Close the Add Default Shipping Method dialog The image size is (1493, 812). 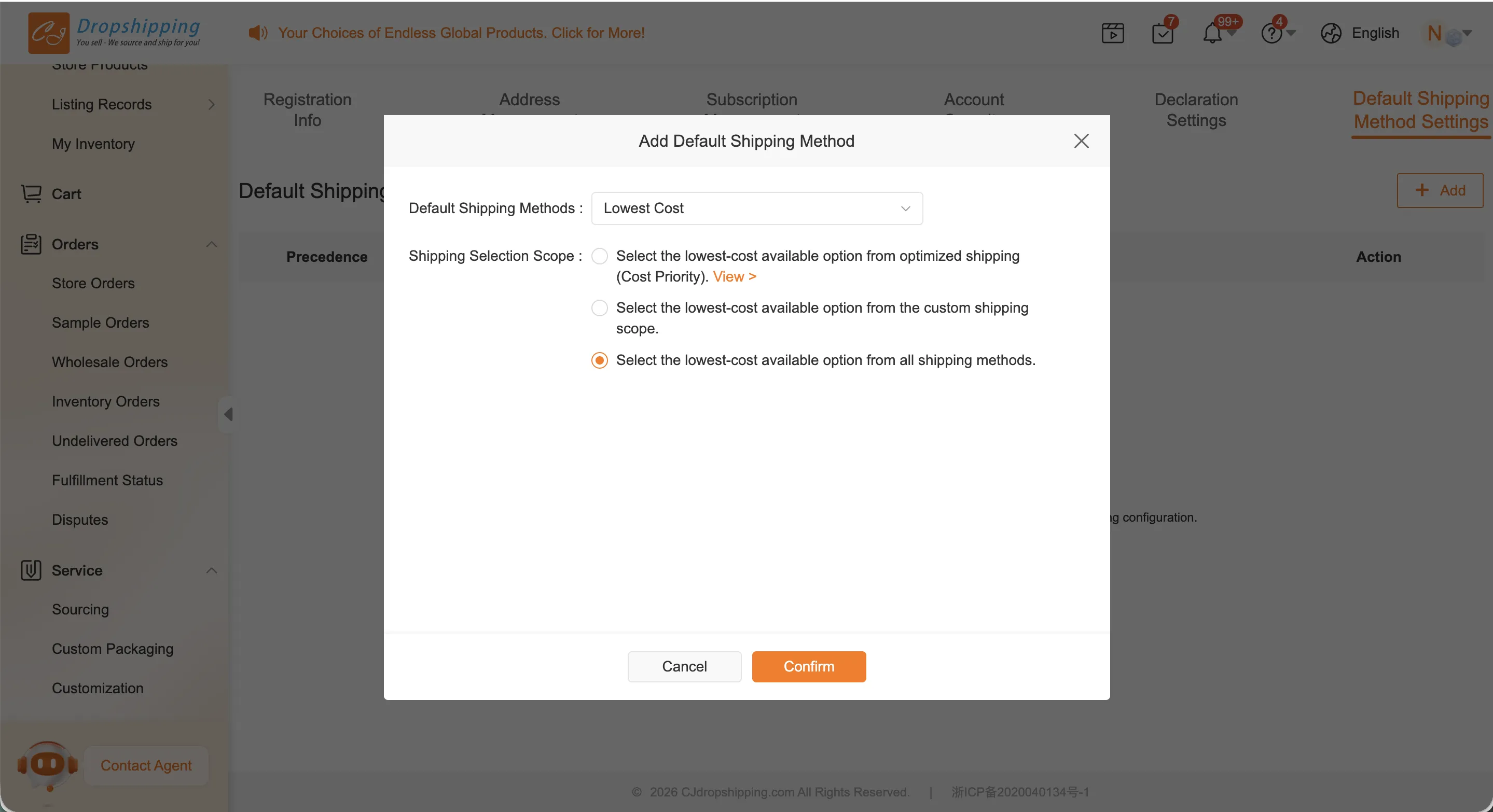pyautogui.click(x=1081, y=141)
